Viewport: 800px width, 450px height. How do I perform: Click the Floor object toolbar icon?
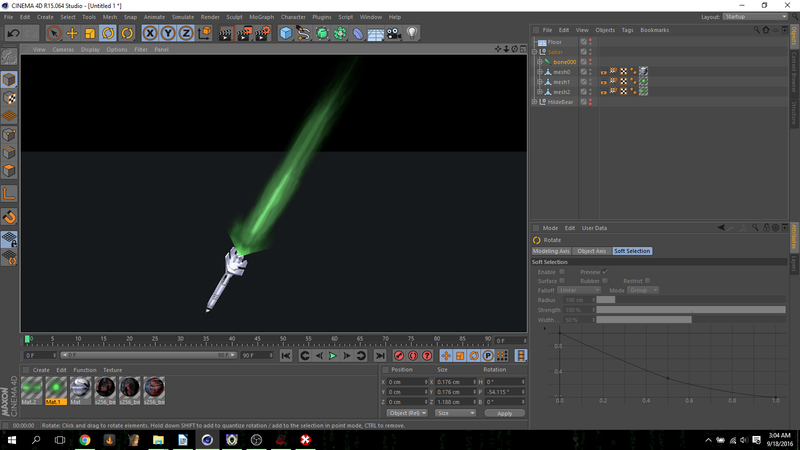pyautogui.click(x=376, y=34)
